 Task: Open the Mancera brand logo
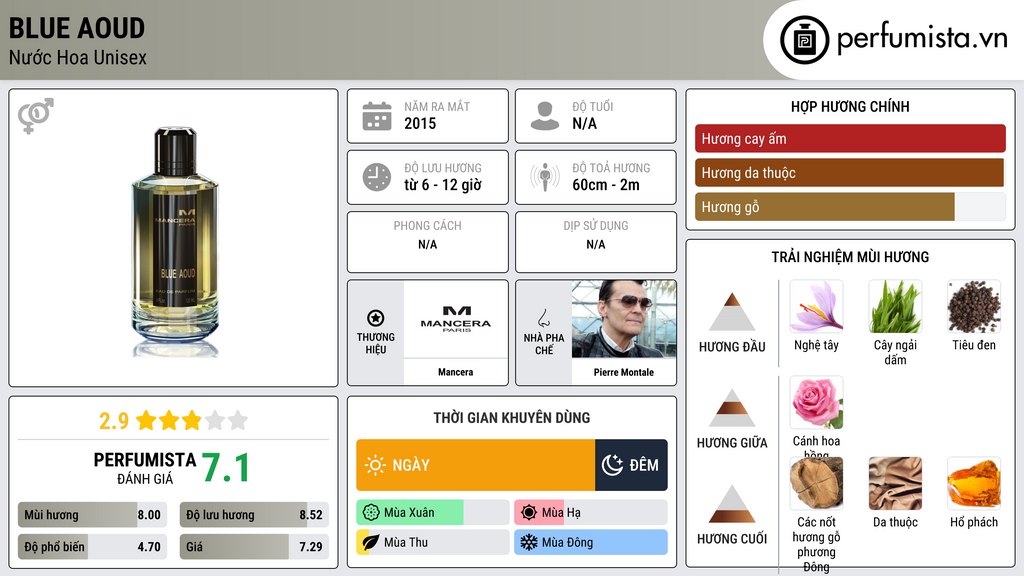click(455, 319)
